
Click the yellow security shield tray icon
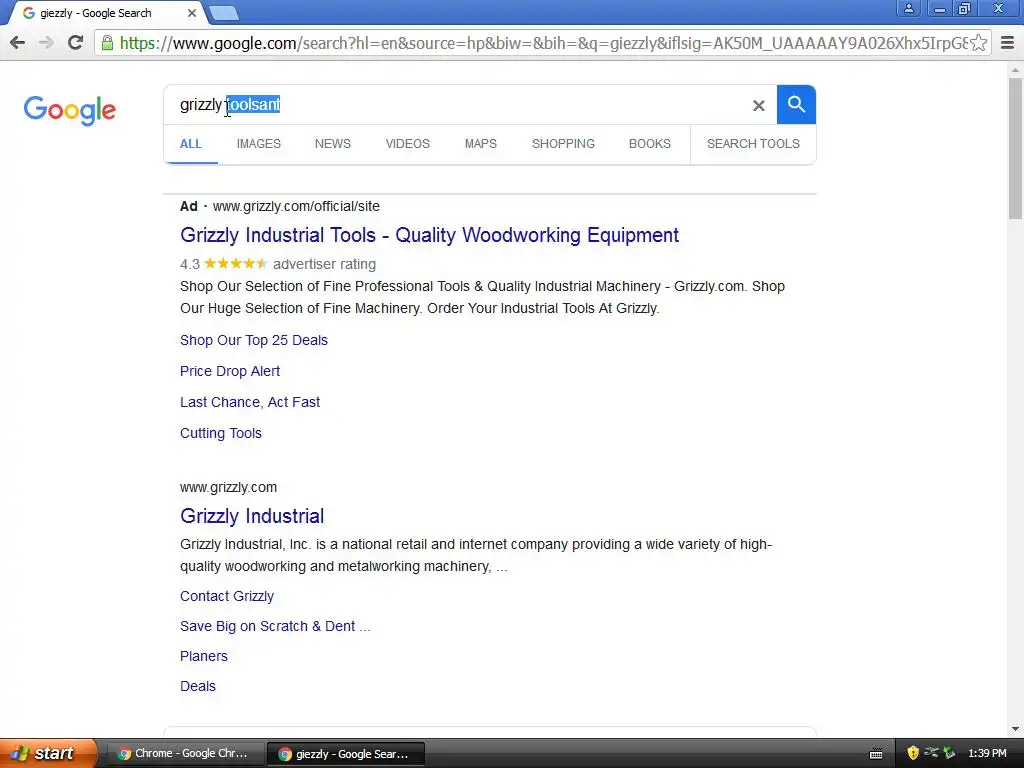(913, 753)
